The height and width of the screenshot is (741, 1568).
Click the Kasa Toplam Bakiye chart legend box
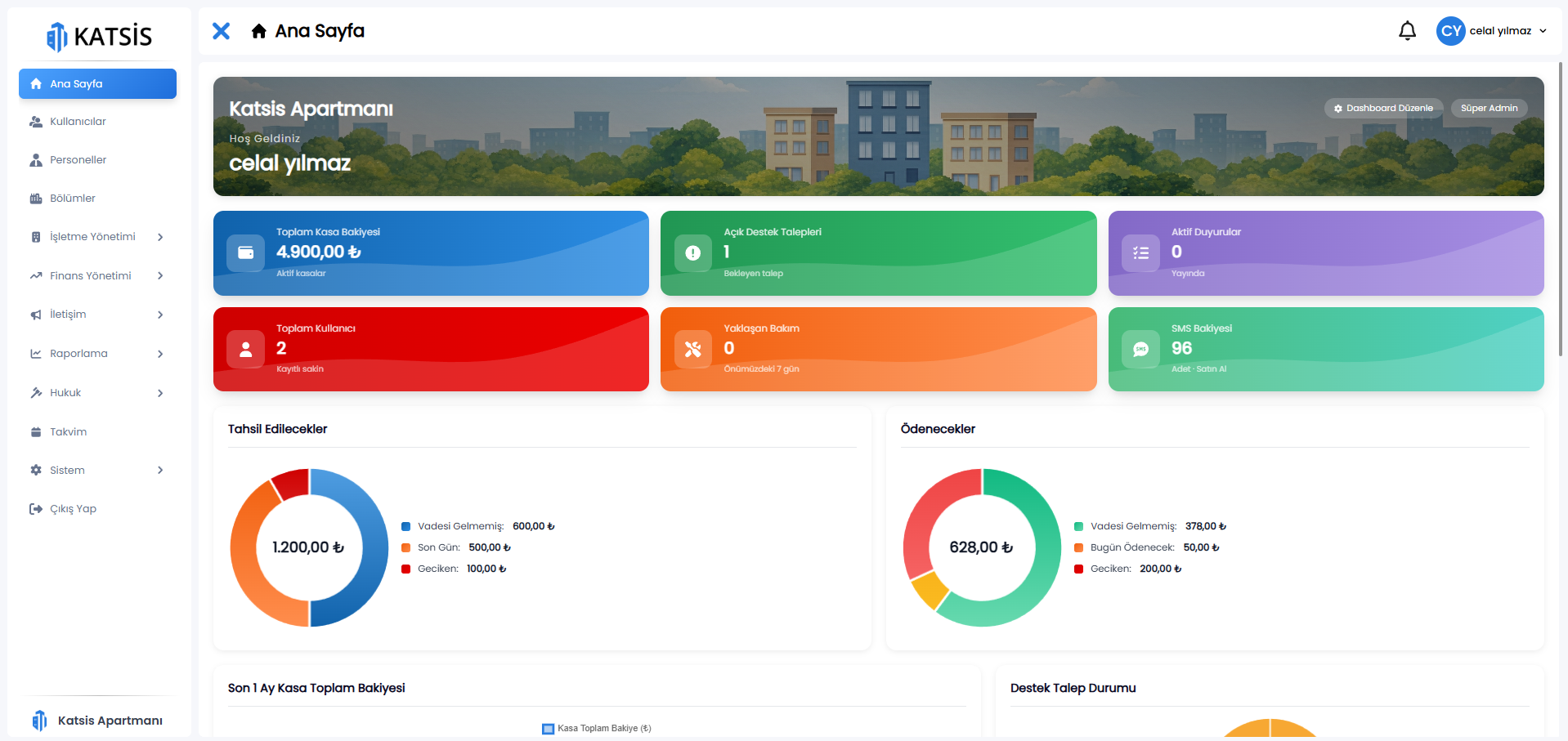tap(548, 729)
